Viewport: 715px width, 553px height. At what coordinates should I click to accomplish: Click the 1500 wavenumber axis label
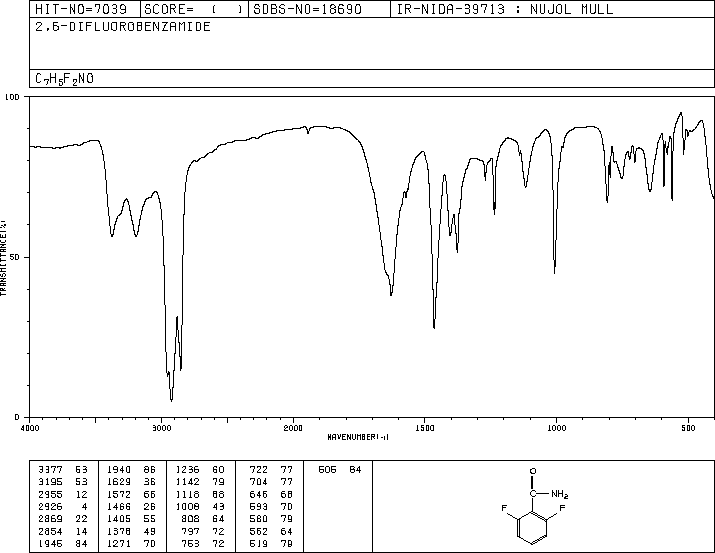pyautogui.click(x=425, y=428)
